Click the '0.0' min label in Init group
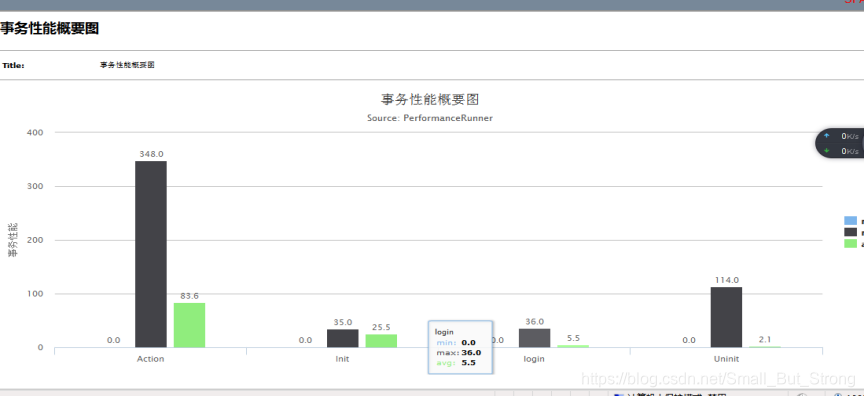The height and width of the screenshot is (397, 864). point(305,340)
